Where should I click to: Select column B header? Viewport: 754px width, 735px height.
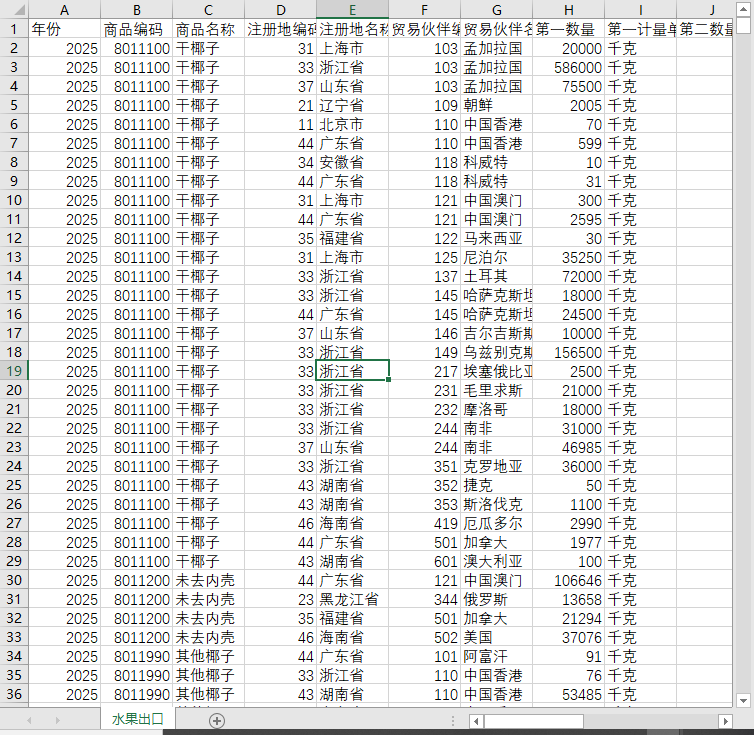coord(137,10)
